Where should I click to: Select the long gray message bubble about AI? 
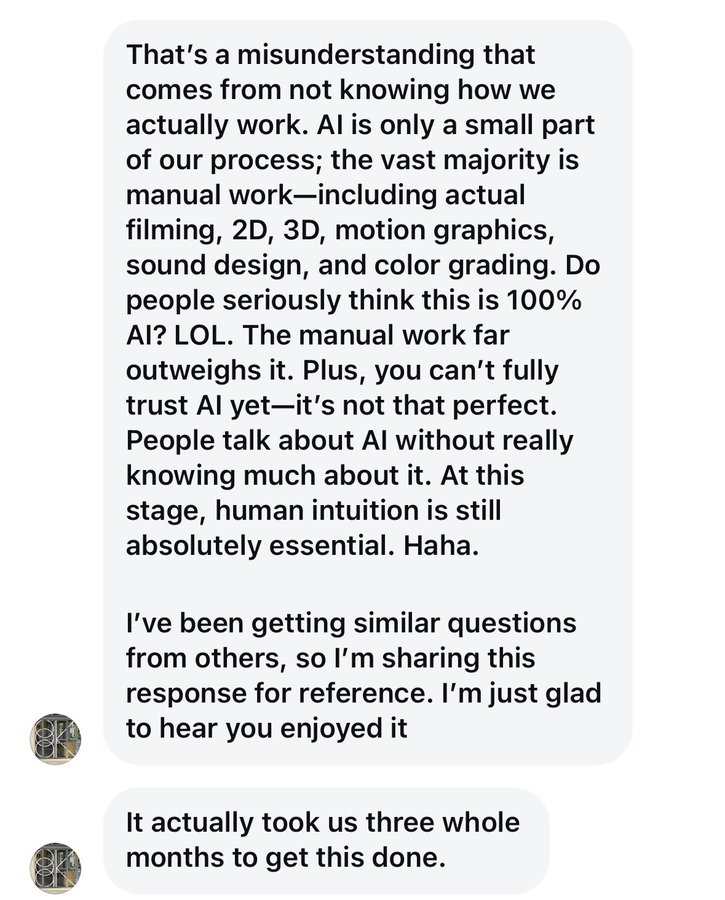pos(368,392)
